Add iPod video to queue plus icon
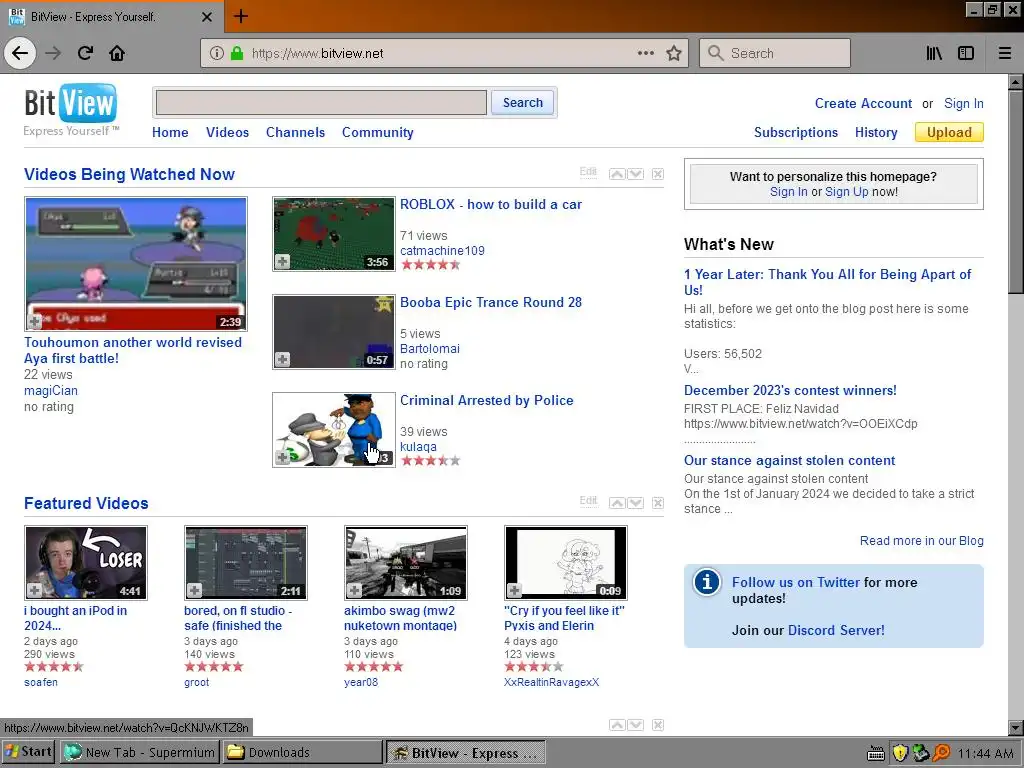 [x=34, y=590]
